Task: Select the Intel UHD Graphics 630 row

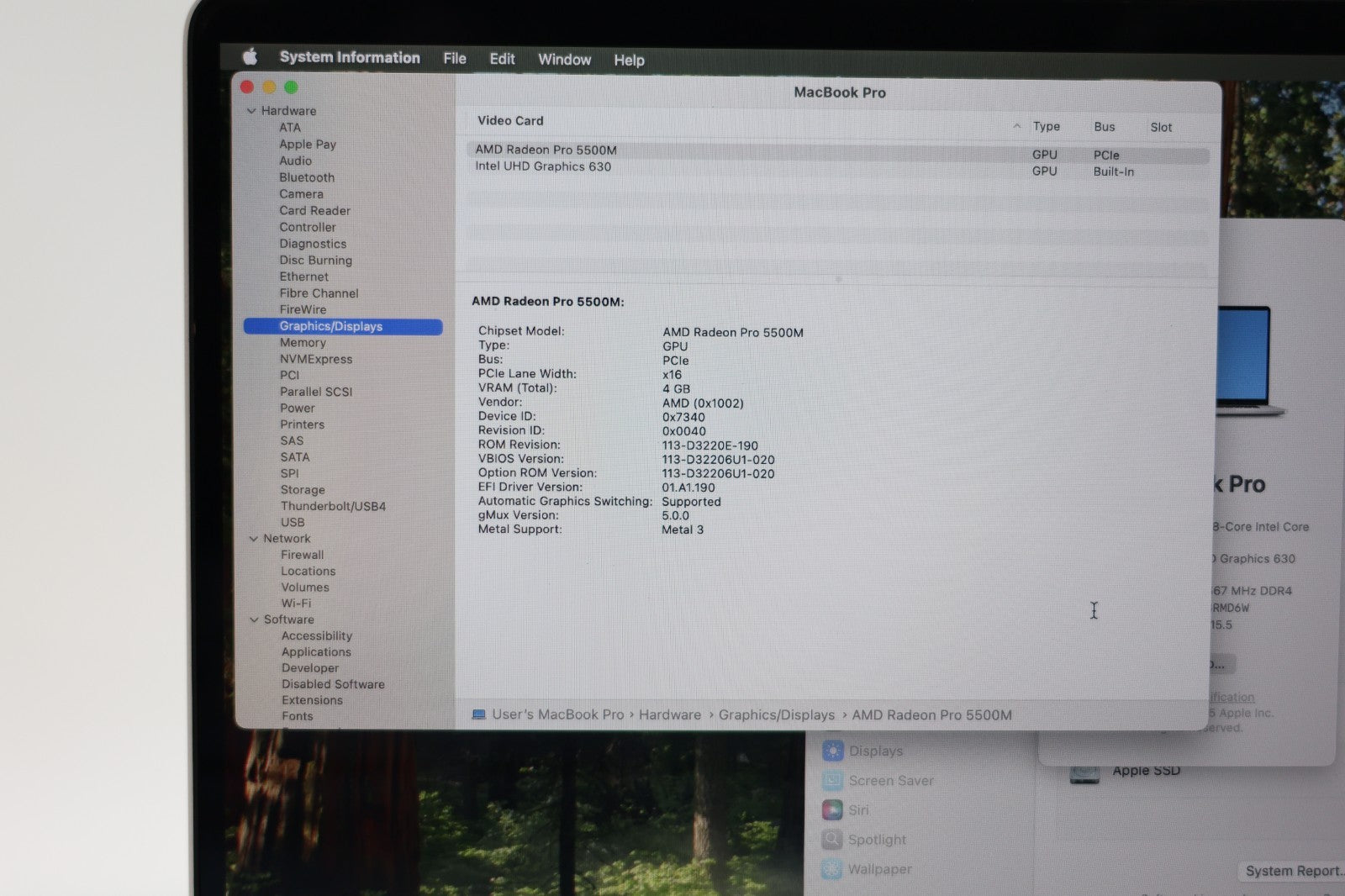Action: (x=838, y=168)
